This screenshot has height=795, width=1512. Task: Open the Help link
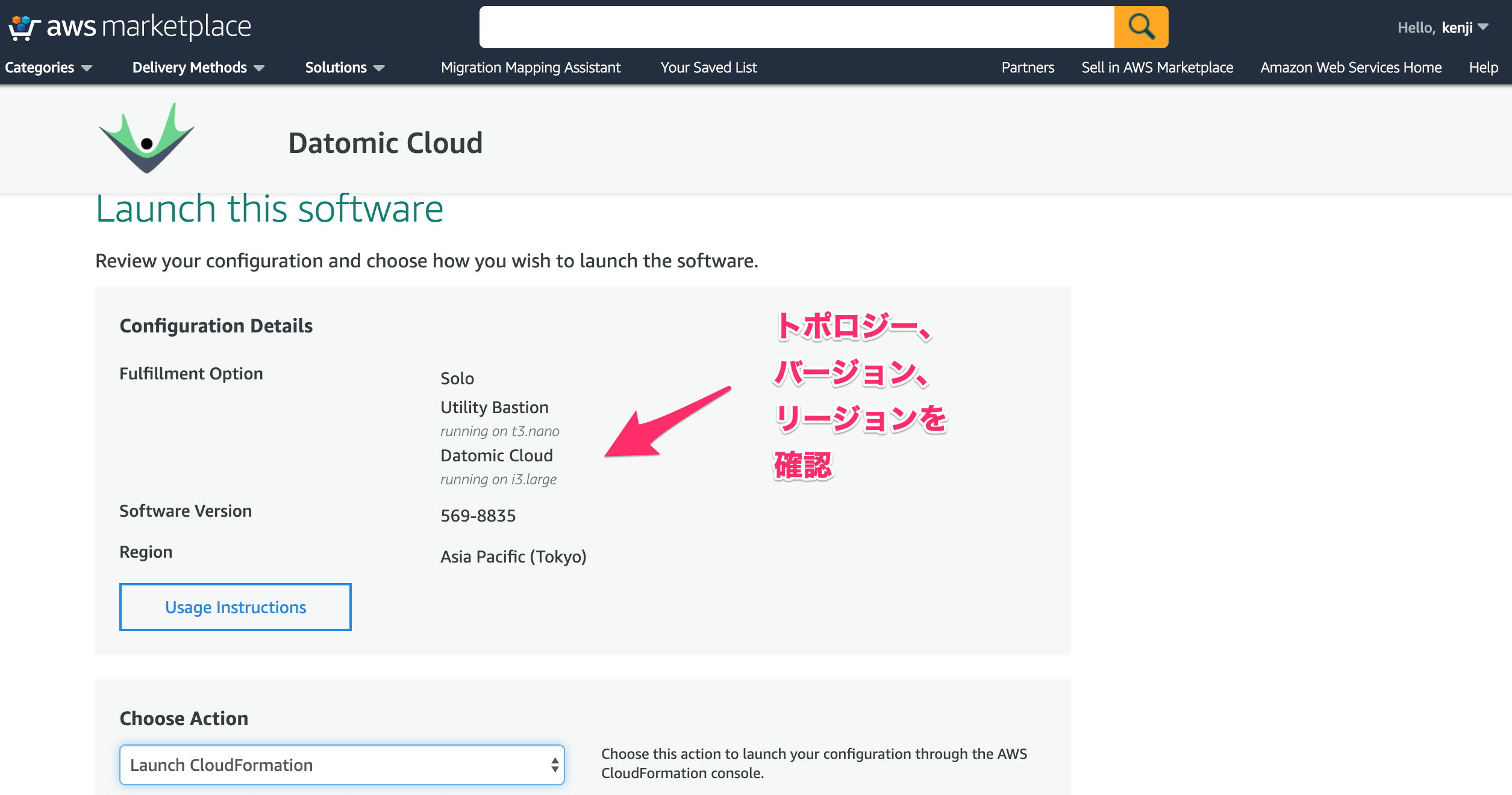(1483, 67)
